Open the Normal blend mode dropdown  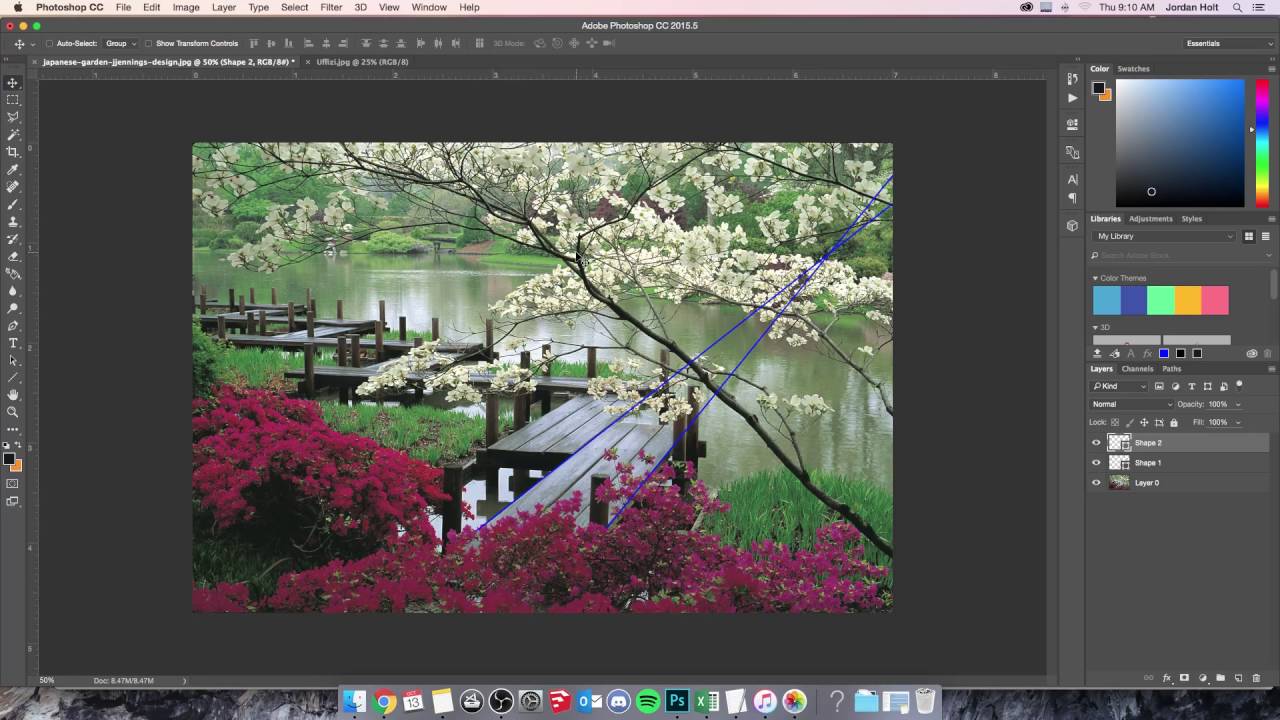pyautogui.click(x=1131, y=404)
